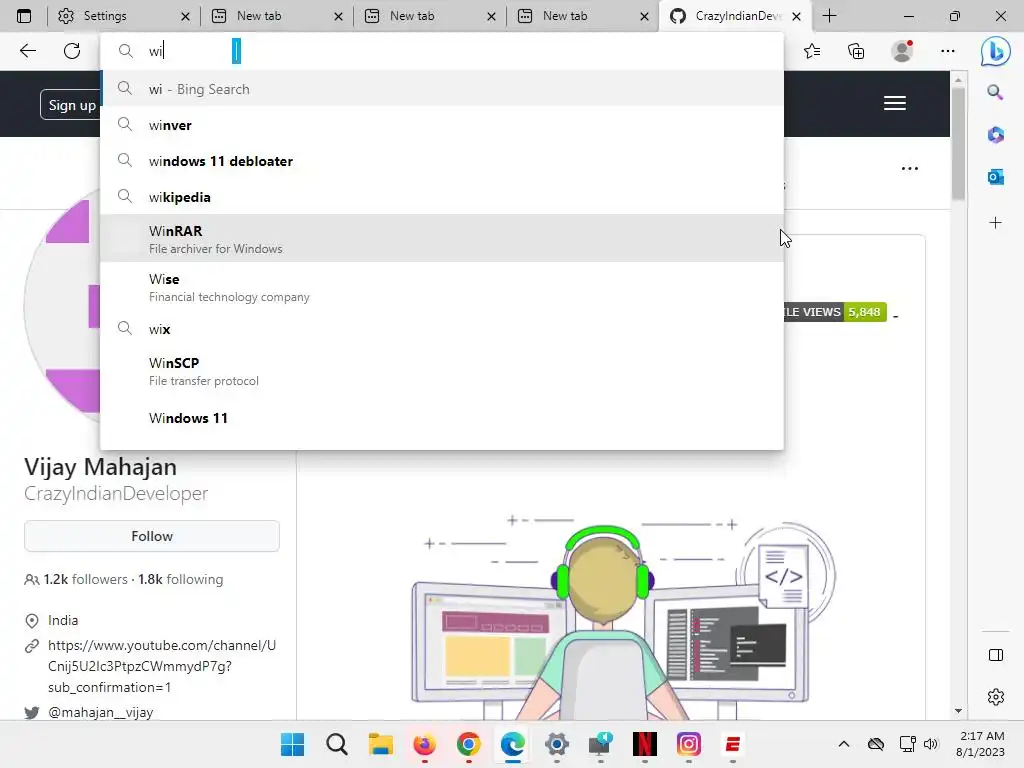The height and width of the screenshot is (768, 1024).
Task: Reload the page with Refresh icon
Action: pyautogui.click(x=72, y=51)
